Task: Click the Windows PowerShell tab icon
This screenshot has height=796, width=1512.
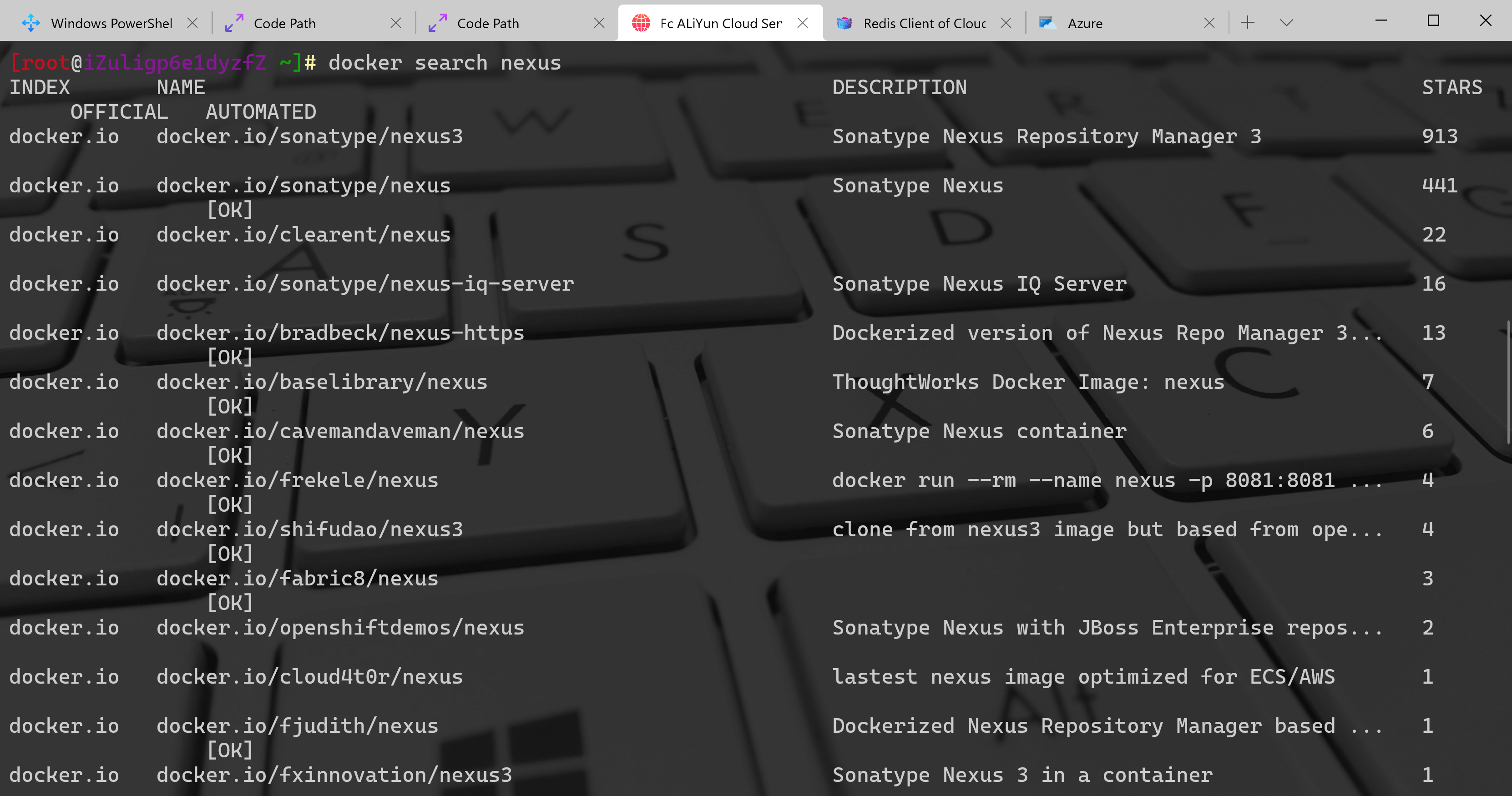Action: [x=30, y=23]
